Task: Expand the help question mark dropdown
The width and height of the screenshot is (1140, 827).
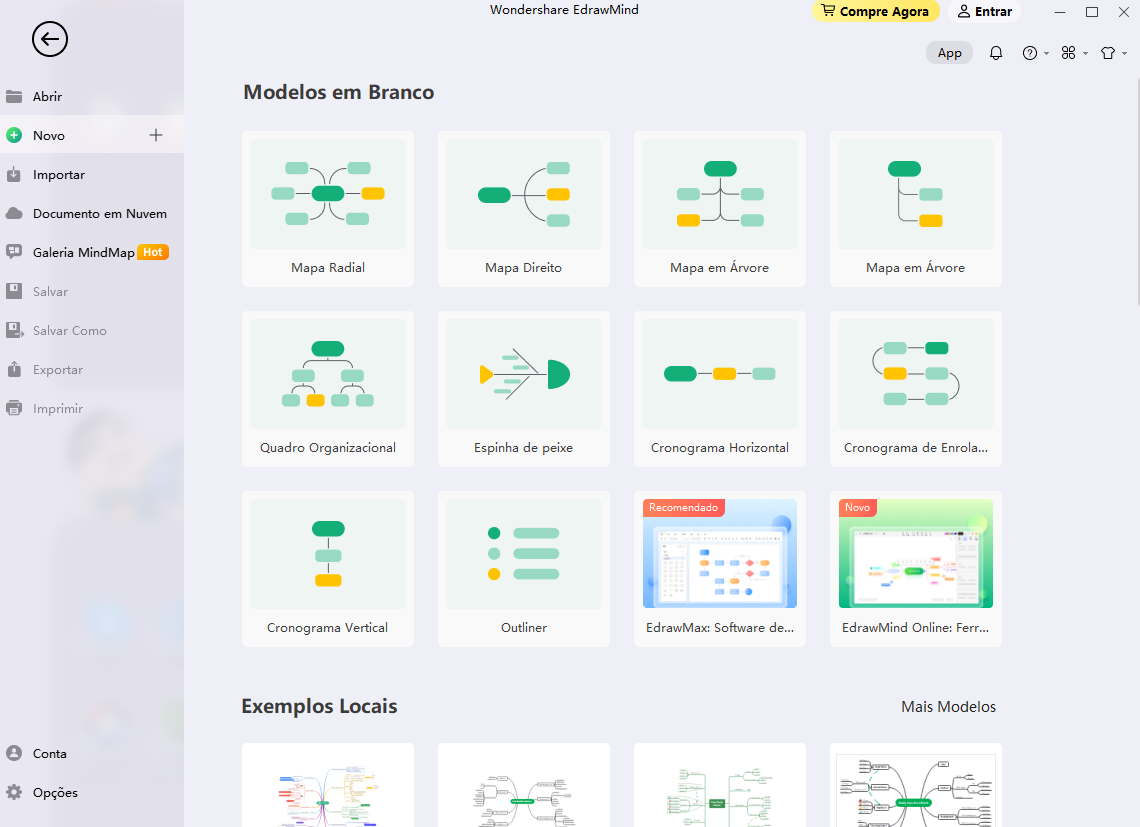Action: [1034, 53]
